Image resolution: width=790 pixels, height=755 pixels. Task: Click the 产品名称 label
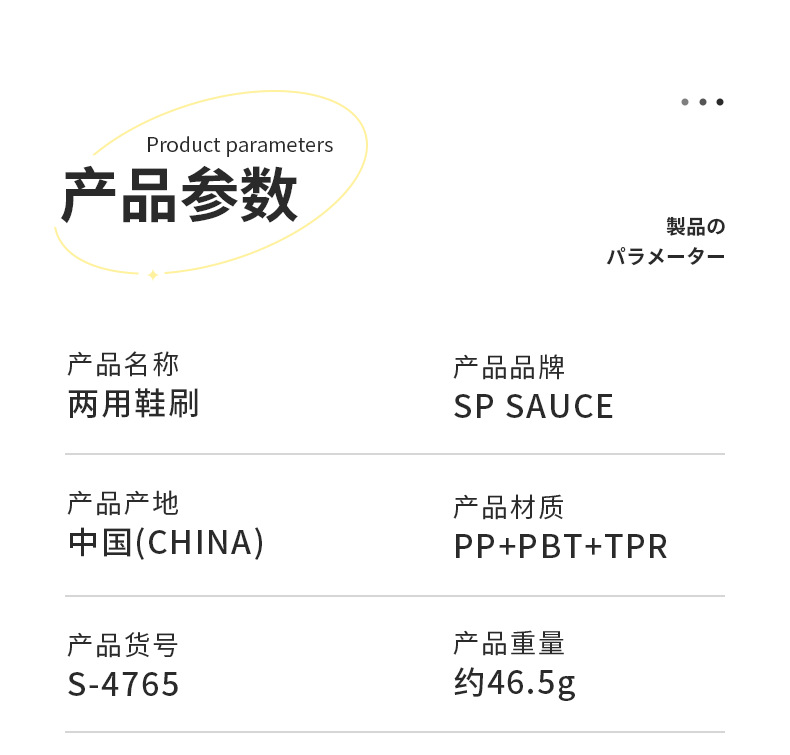tap(123, 364)
